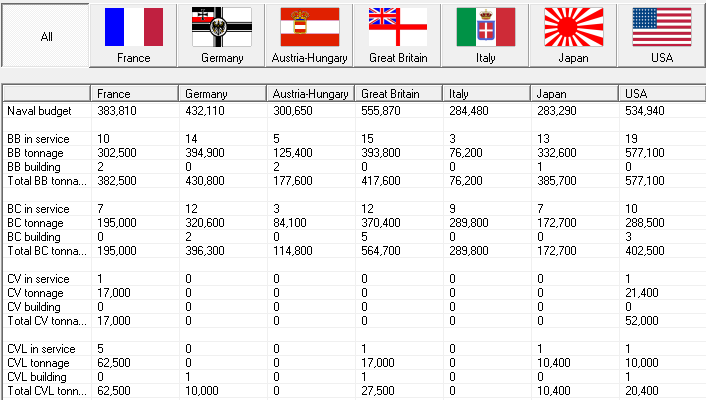
Task: Select the Japanese rising sun flag icon
Action: (x=574, y=27)
